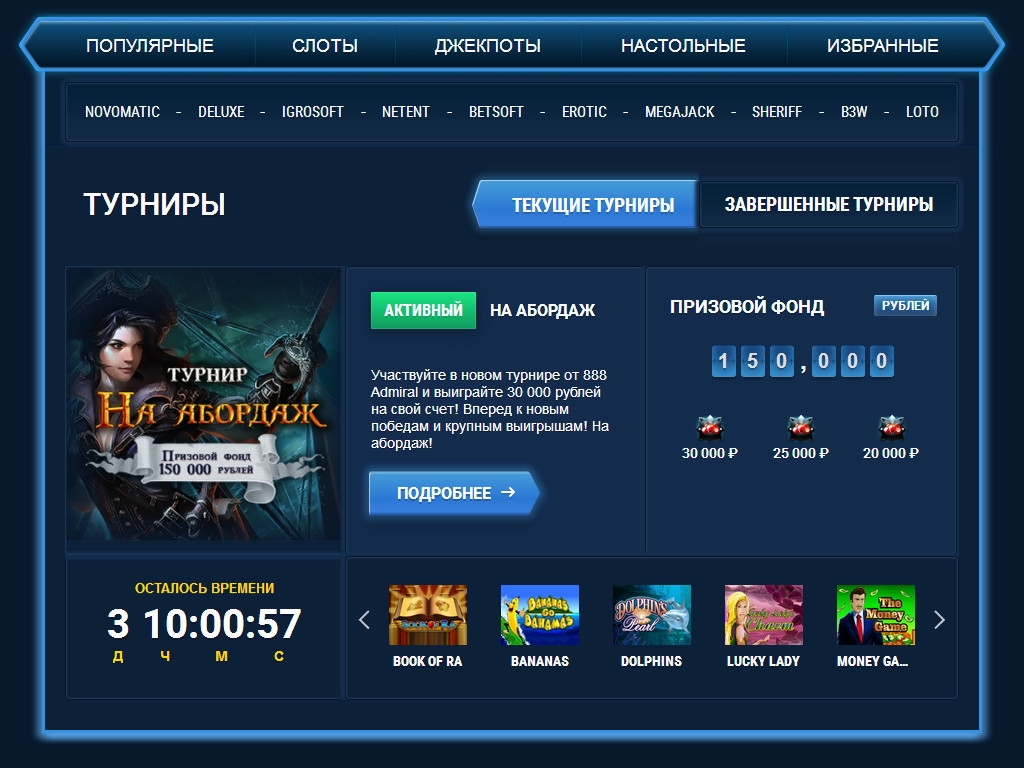Viewport: 1024px width, 768px height.
Task: Open the Dolphins Pearl game icon
Action: point(651,615)
